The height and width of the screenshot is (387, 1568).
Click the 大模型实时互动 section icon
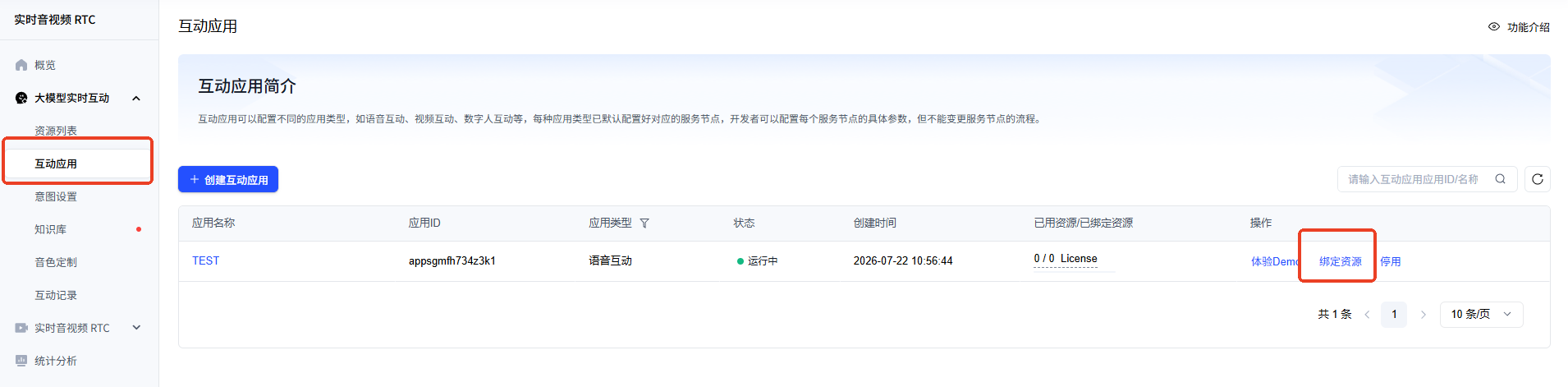pyautogui.click(x=21, y=98)
